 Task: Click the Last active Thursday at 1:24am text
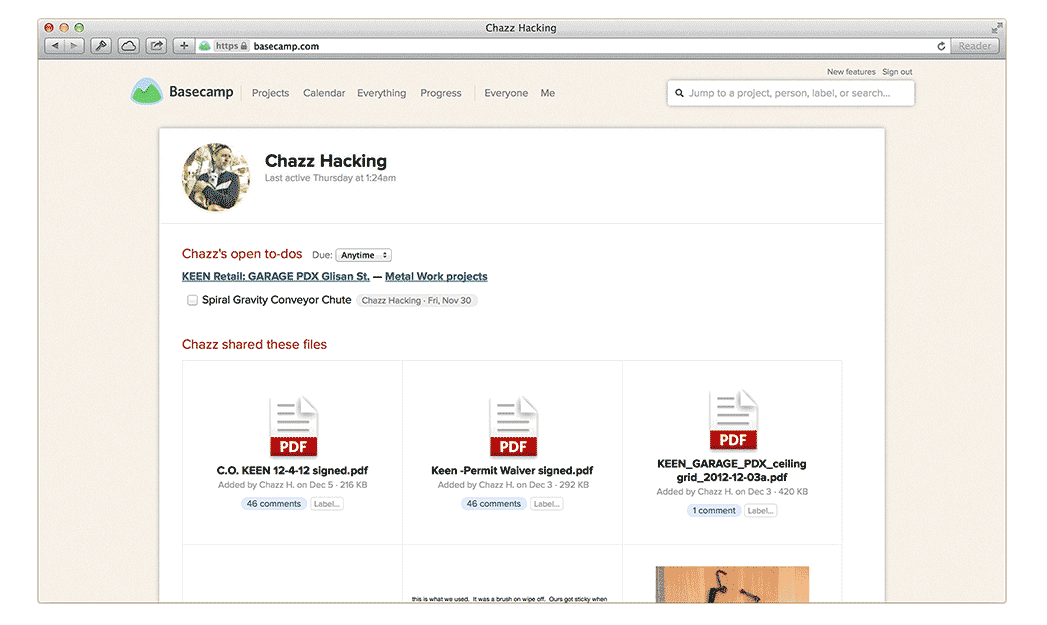[330, 178]
